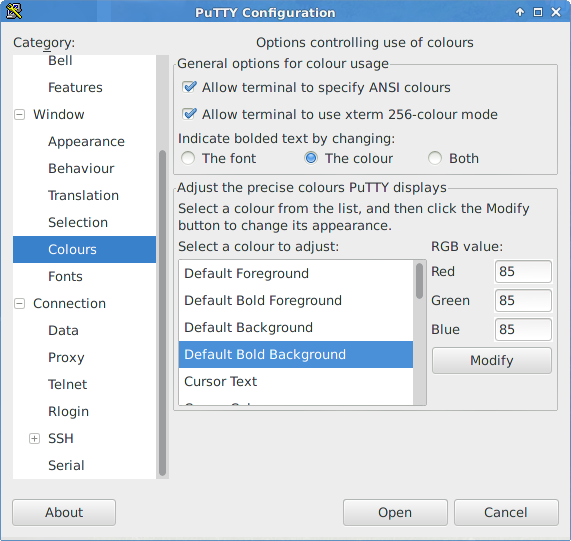Collapse the Window tree category

pyautogui.click(x=19, y=115)
